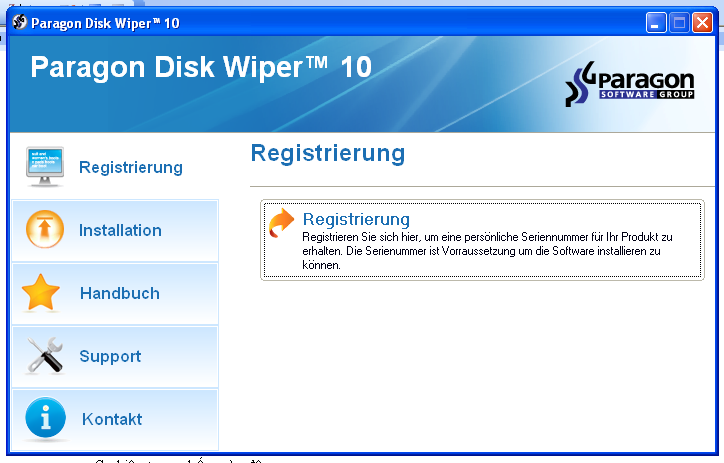
Task: Close the Paragon Disk Wiper window
Action: [x=702, y=23]
